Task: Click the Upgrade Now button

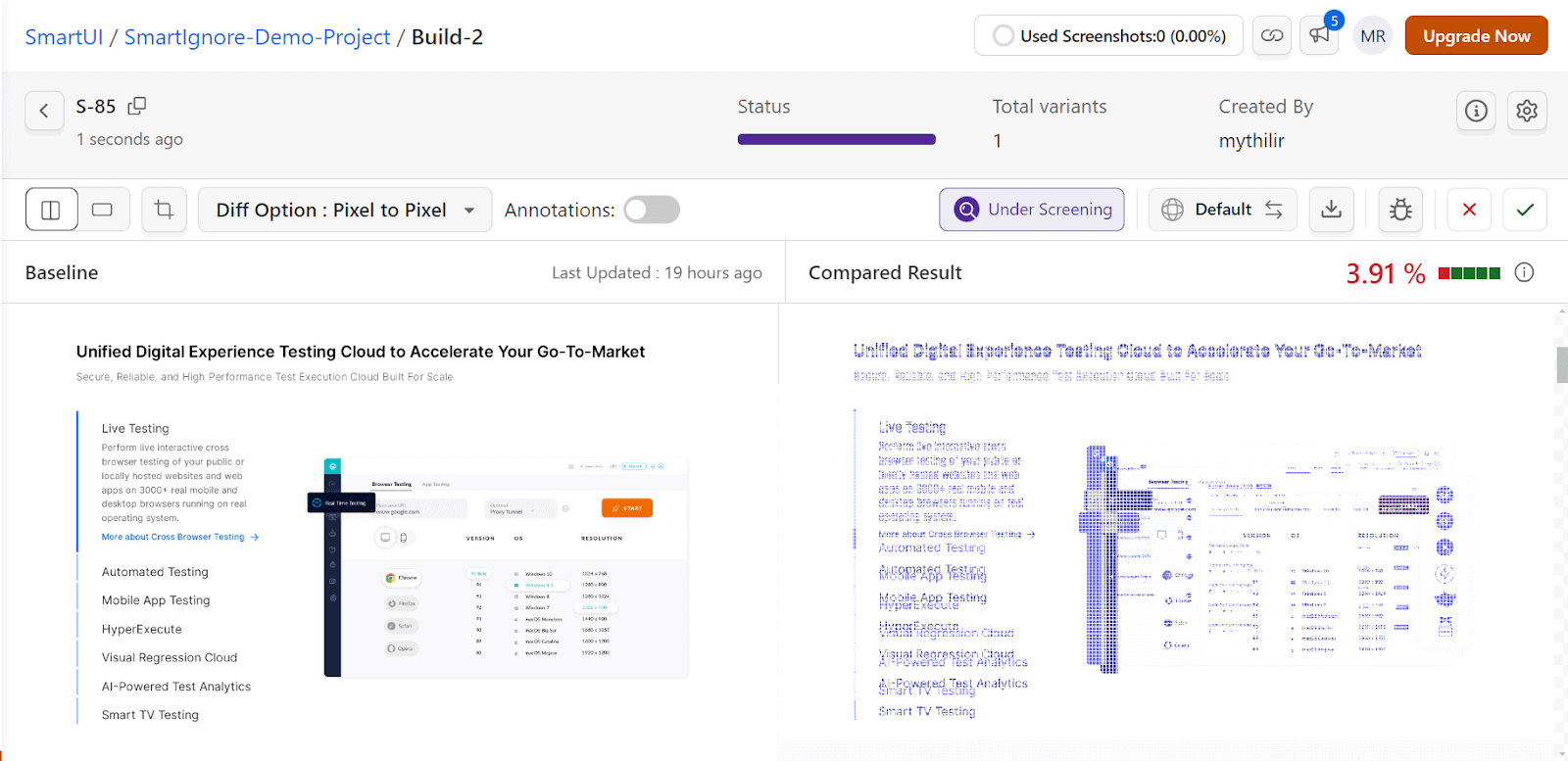Action: pos(1476,36)
